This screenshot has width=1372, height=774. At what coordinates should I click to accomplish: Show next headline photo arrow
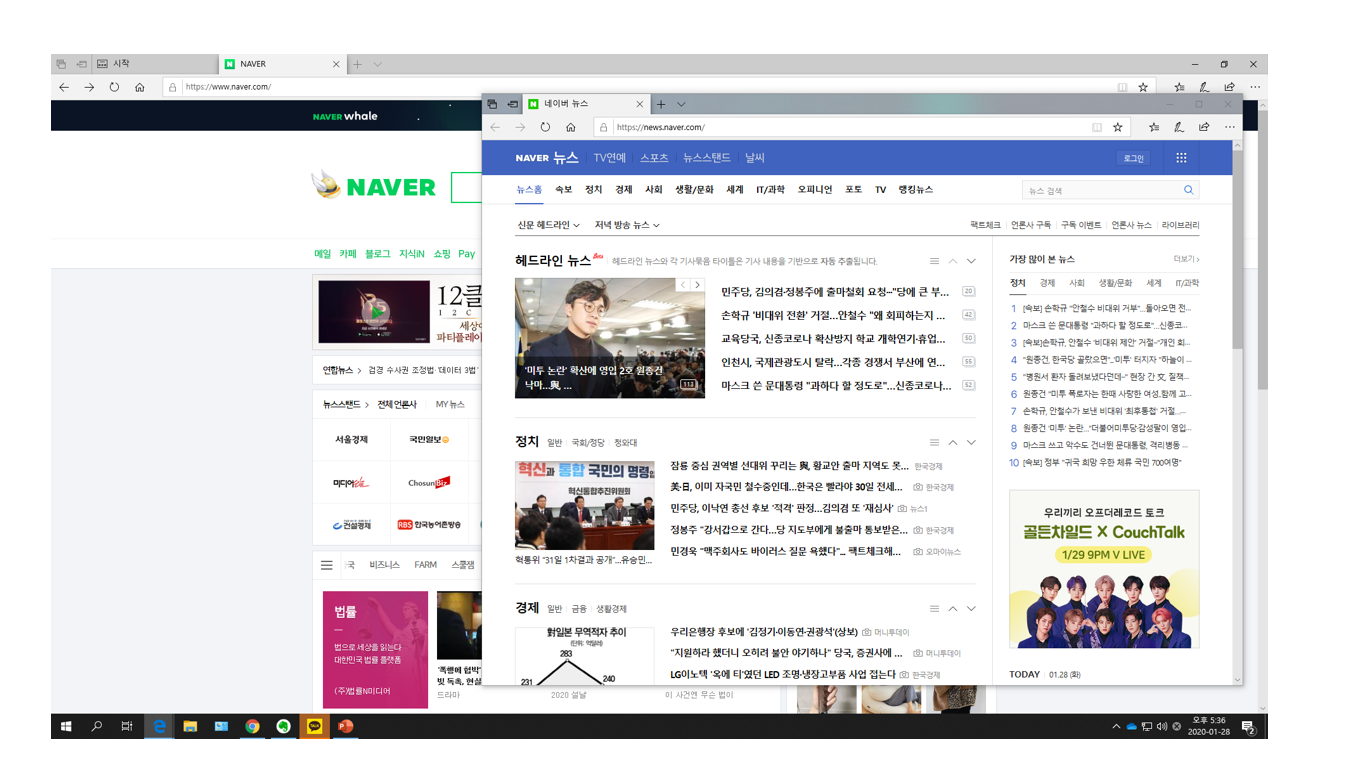click(x=697, y=285)
